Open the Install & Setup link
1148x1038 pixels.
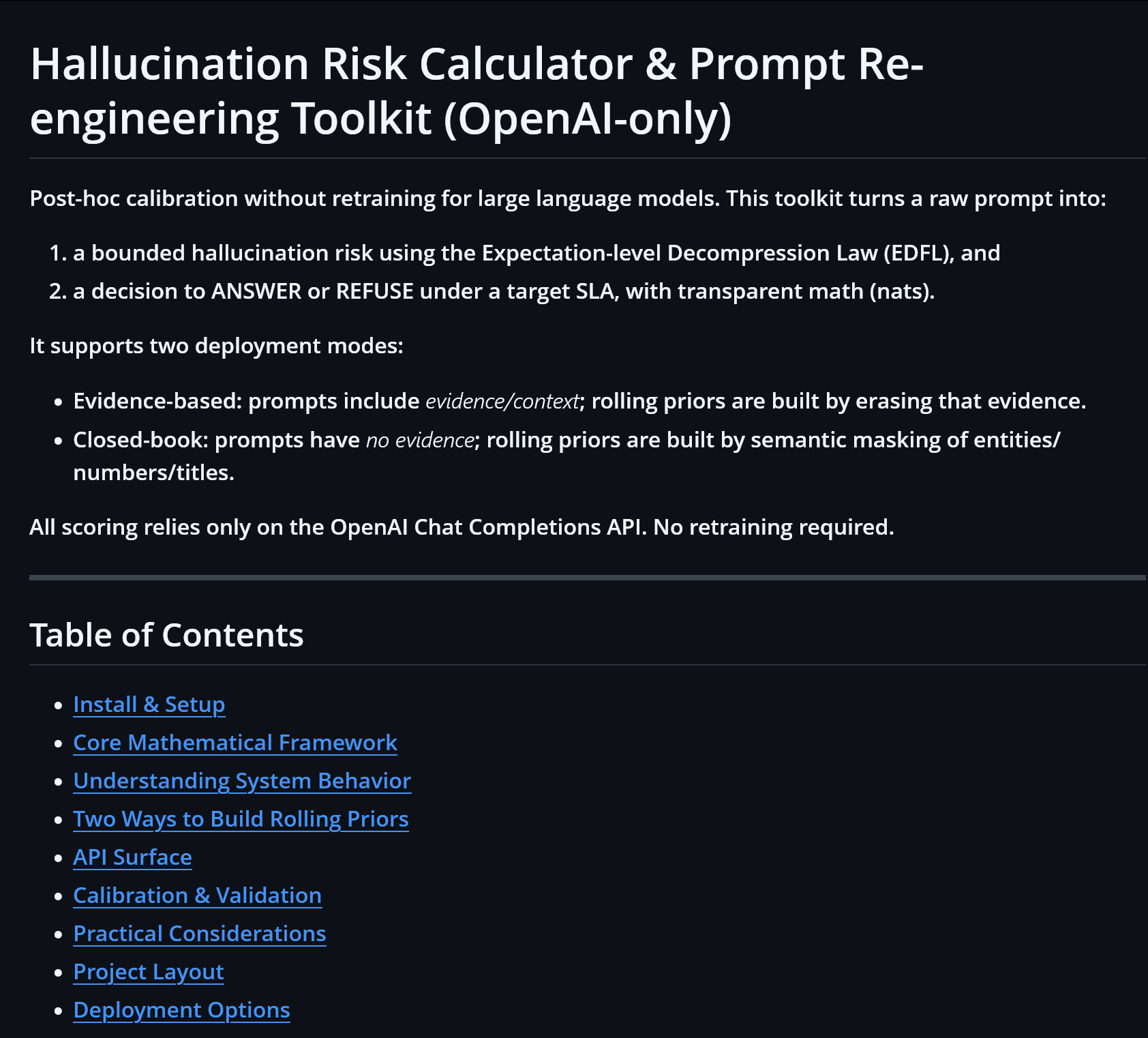coord(149,705)
